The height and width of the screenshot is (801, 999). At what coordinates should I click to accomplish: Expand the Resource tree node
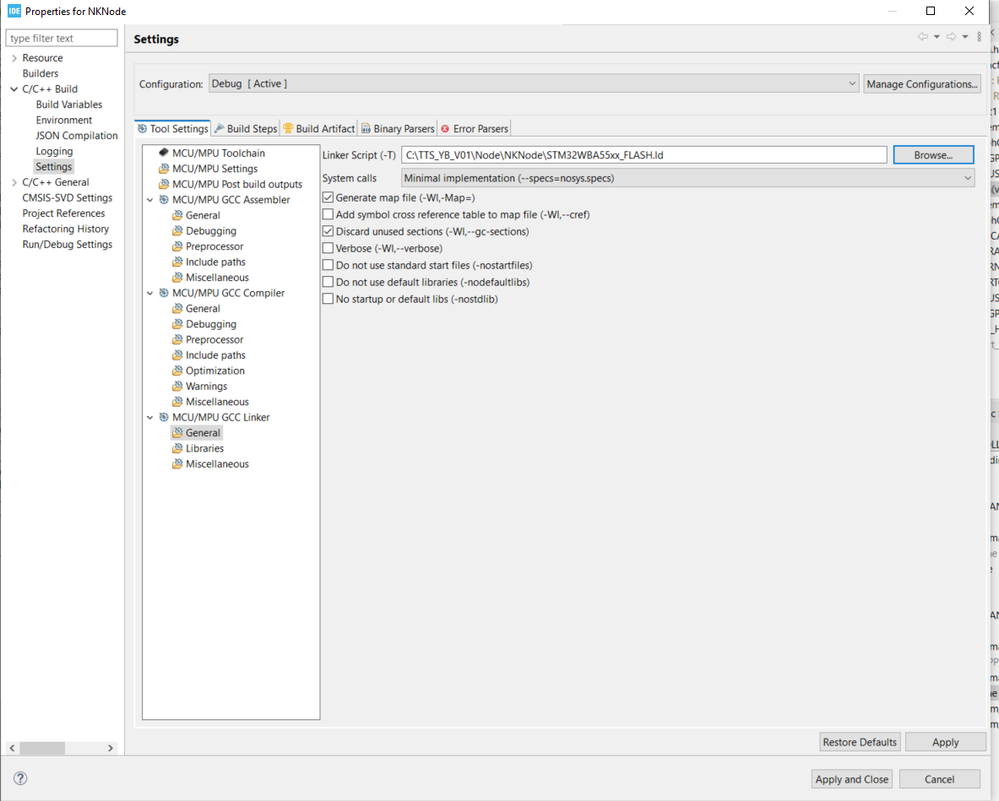point(14,58)
